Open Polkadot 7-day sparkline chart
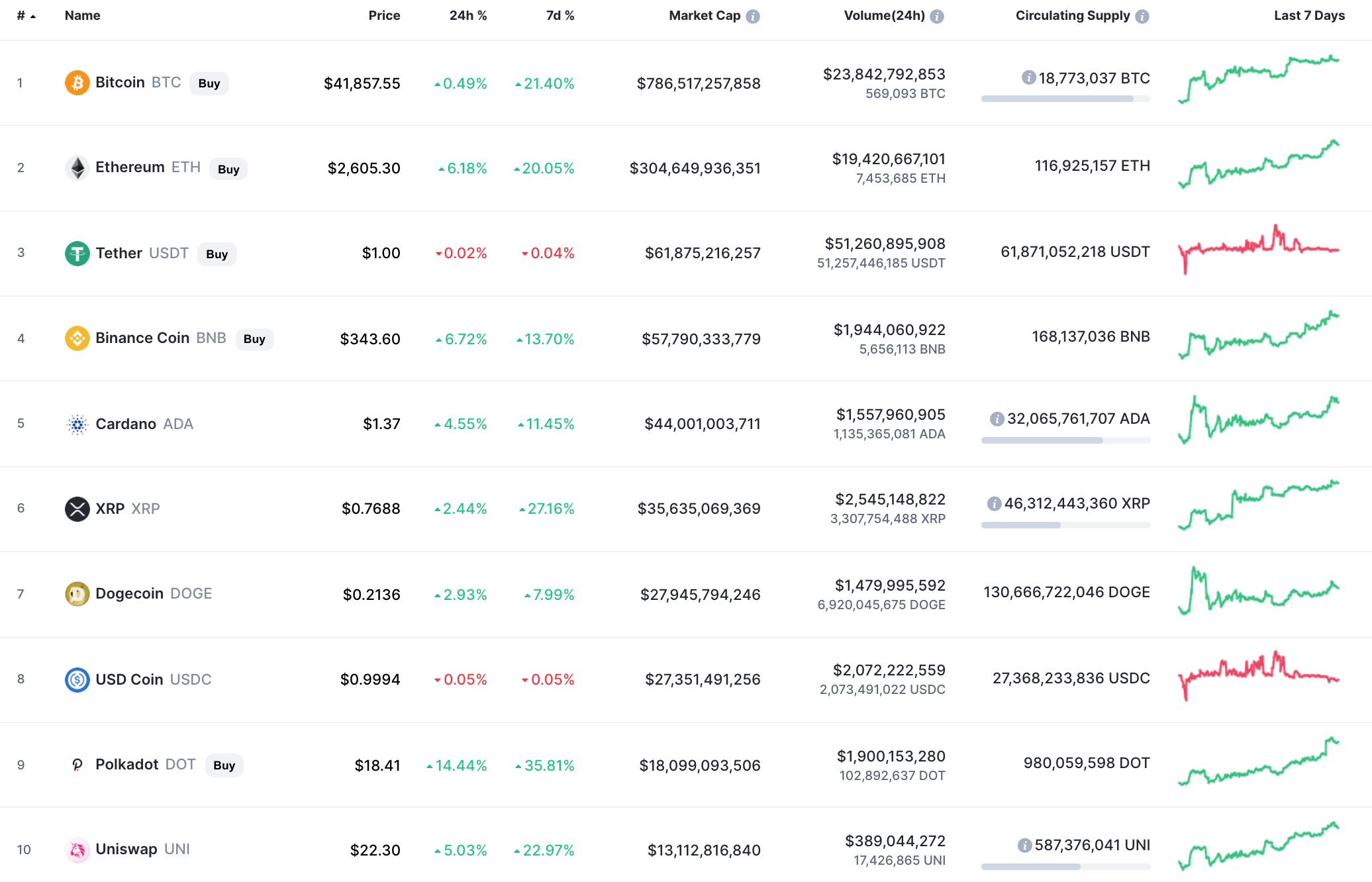The width and height of the screenshot is (1372, 882). (x=1258, y=761)
